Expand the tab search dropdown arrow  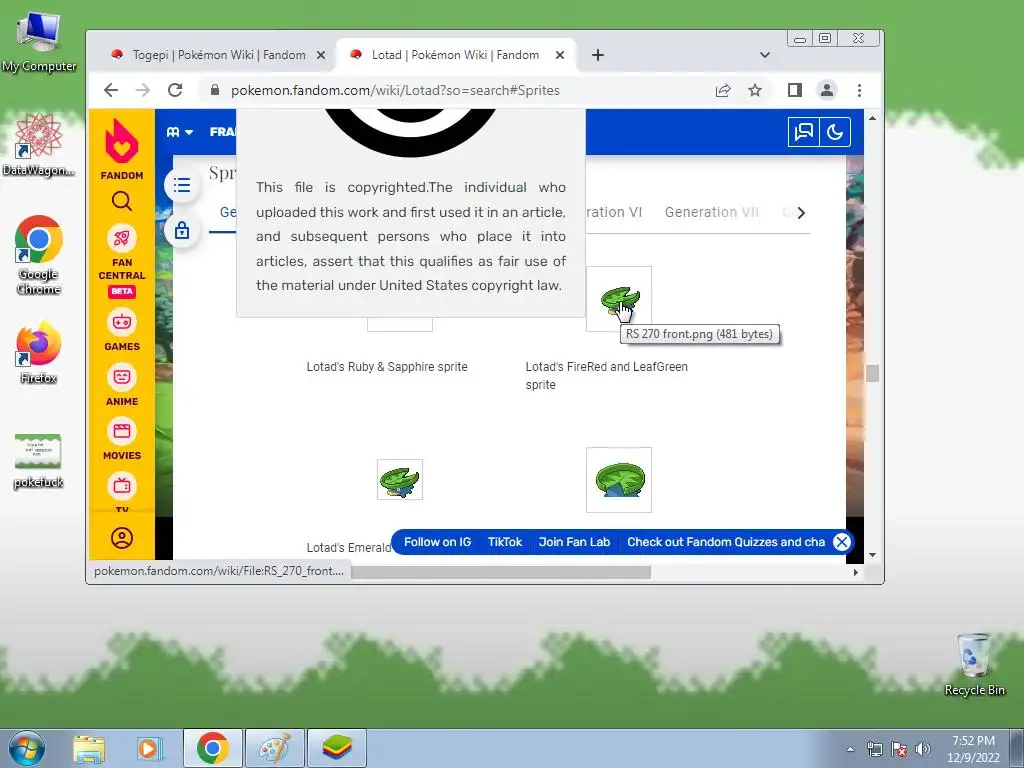pyautogui.click(x=765, y=56)
